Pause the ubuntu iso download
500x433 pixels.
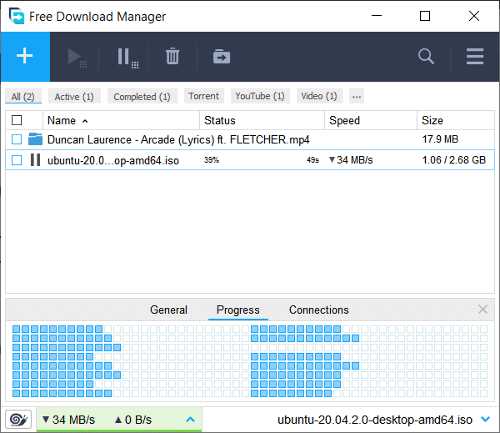pyautogui.click(x=35, y=160)
